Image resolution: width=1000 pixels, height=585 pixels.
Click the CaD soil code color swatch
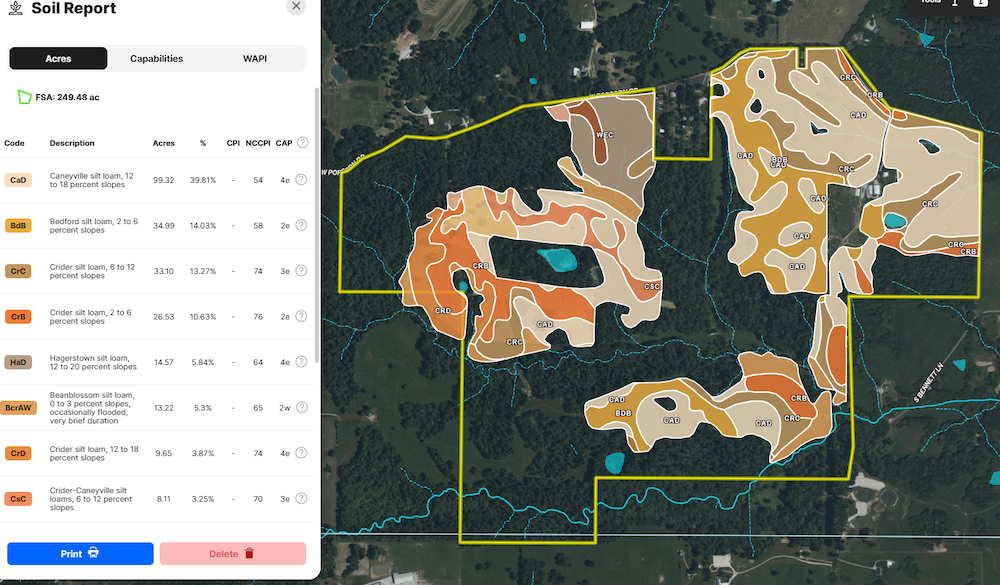[18, 180]
